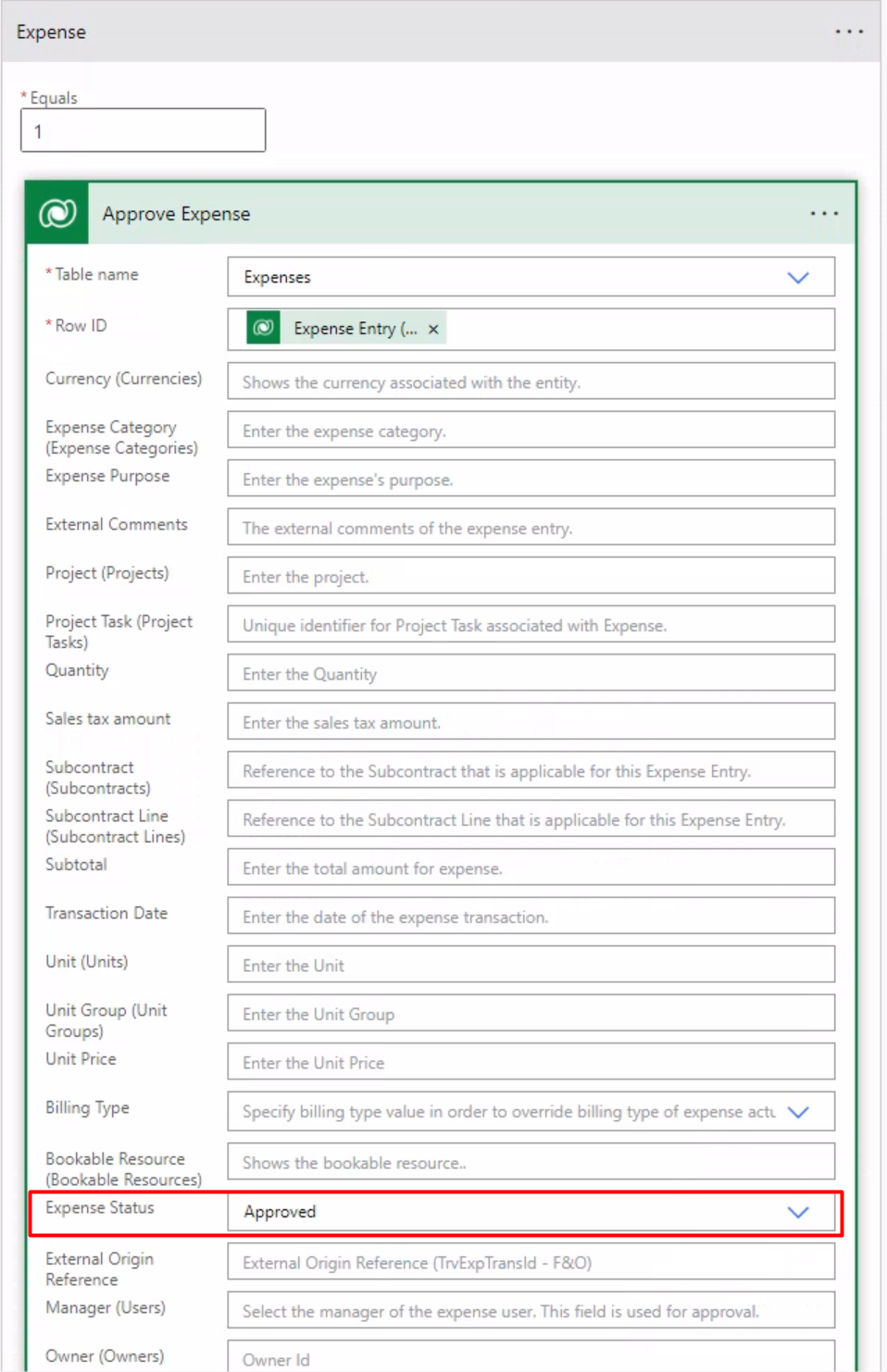Click the Expense Category input field
Viewport: 887px width, 1372px height.
point(531,430)
